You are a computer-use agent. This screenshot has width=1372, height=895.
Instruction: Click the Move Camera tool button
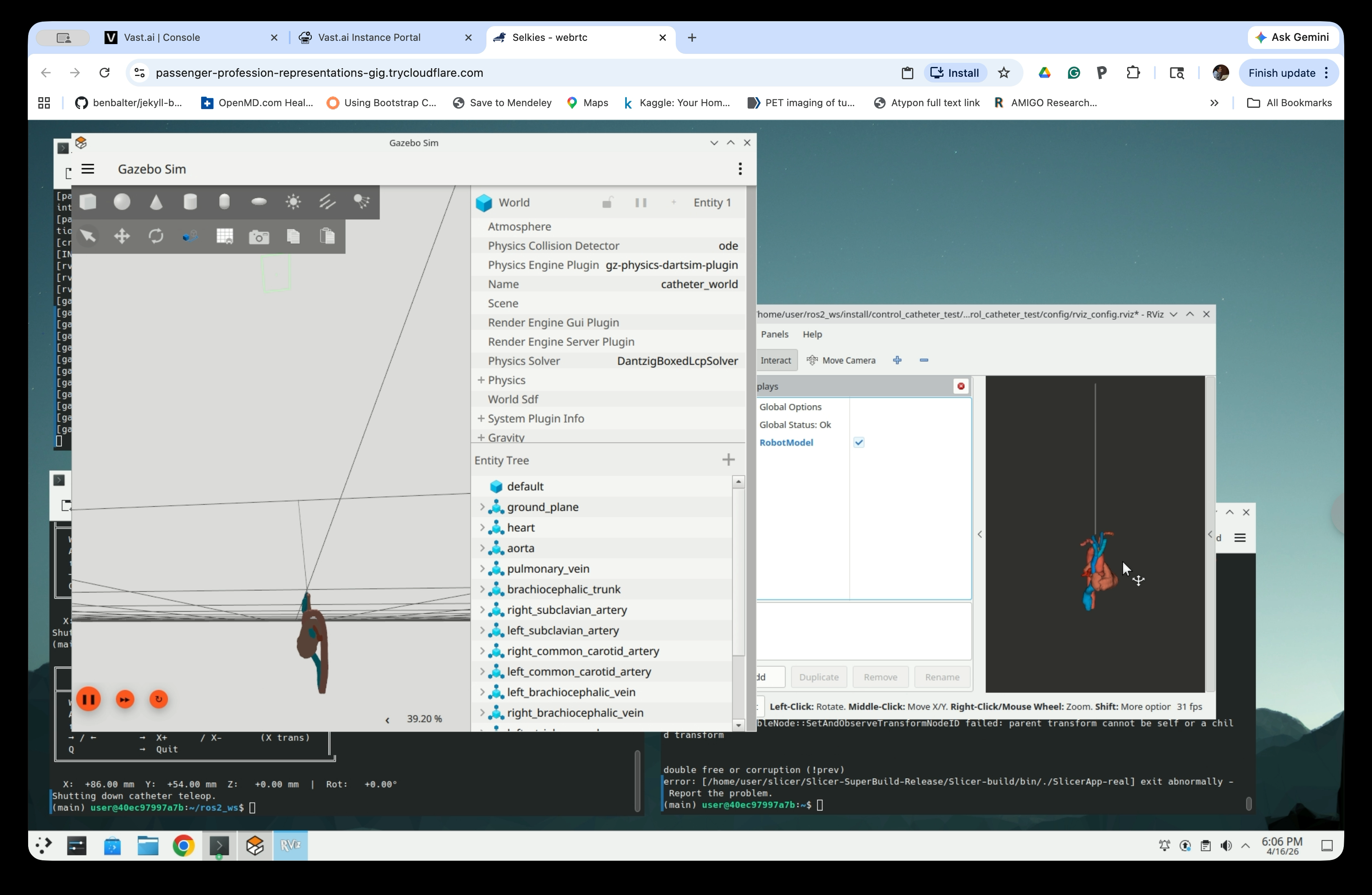pos(841,361)
